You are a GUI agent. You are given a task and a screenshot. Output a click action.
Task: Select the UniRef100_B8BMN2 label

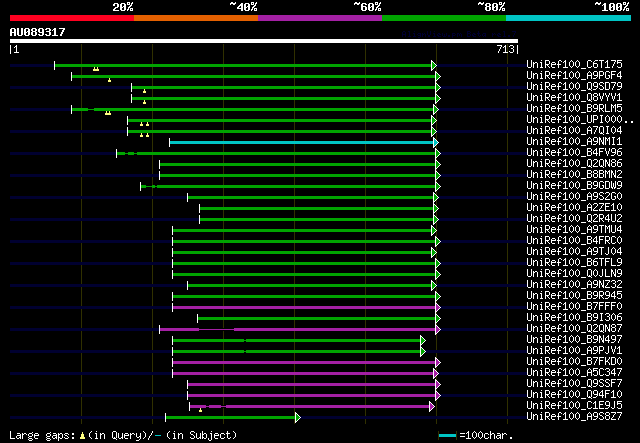click(x=574, y=174)
